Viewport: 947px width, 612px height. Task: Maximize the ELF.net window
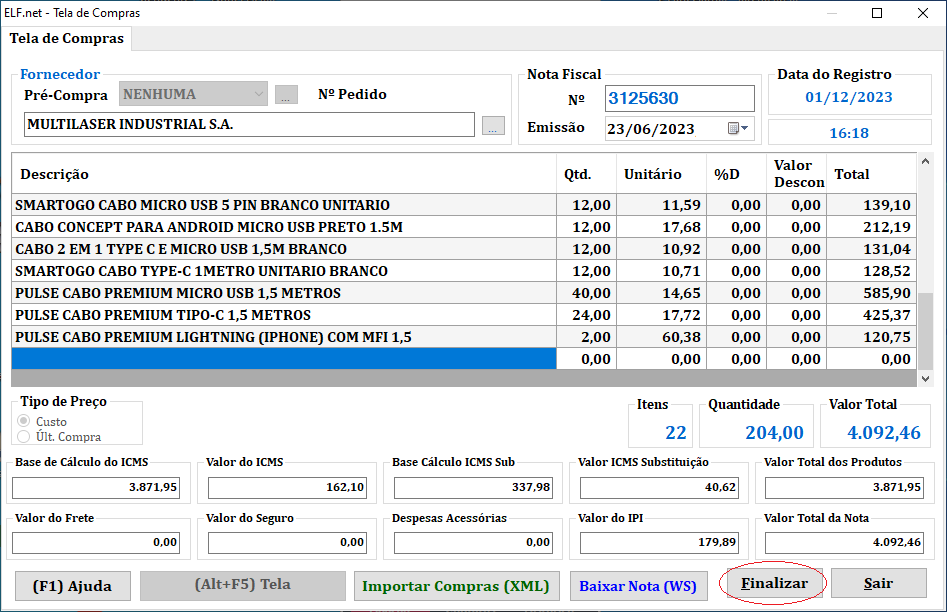877,13
